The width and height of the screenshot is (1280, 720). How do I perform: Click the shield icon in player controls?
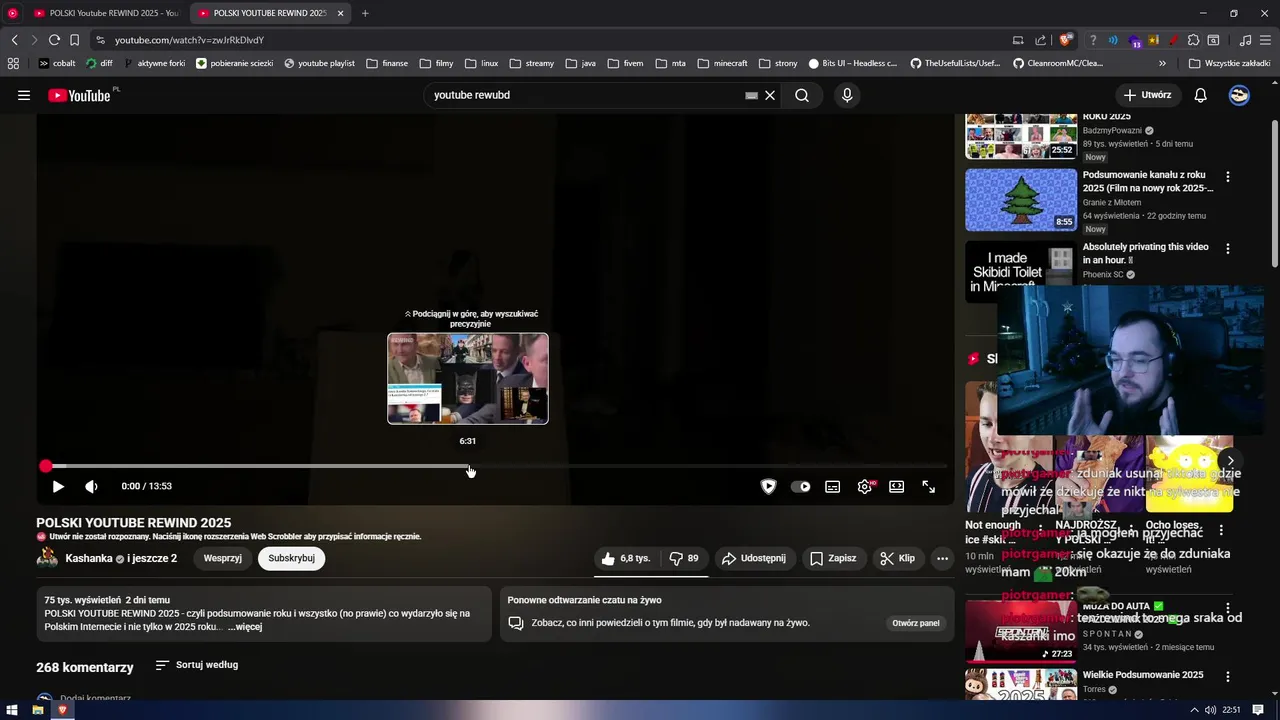pos(768,487)
